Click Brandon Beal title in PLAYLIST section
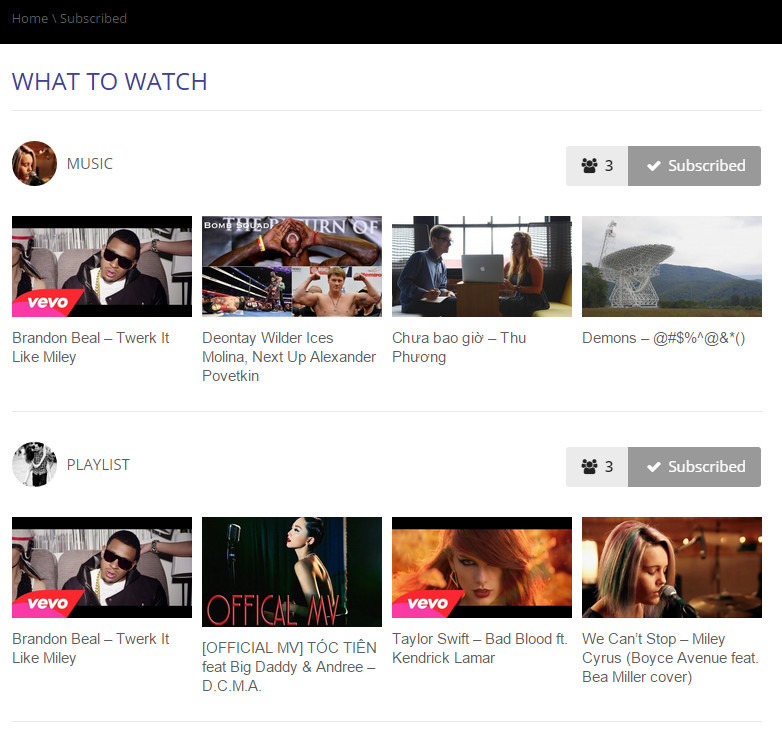Viewport: 782px width, 739px height. point(90,648)
